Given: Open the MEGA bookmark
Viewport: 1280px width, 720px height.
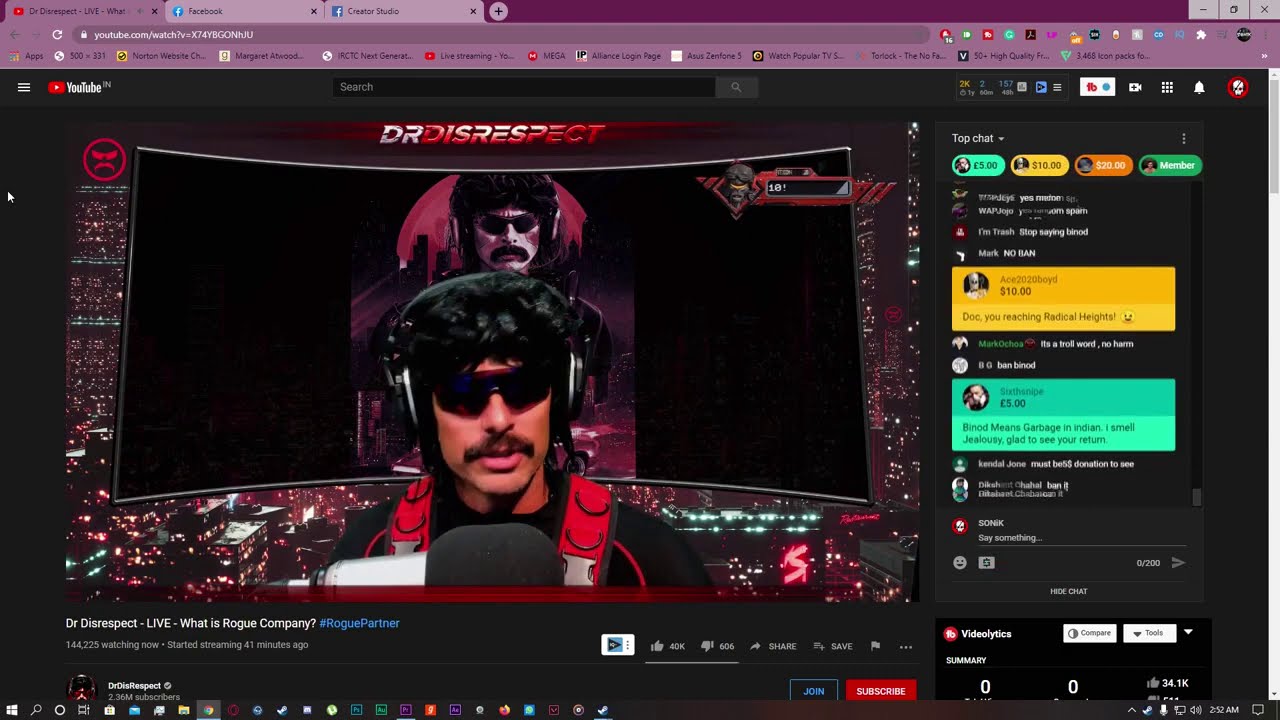Looking at the screenshot, I should coord(547,56).
